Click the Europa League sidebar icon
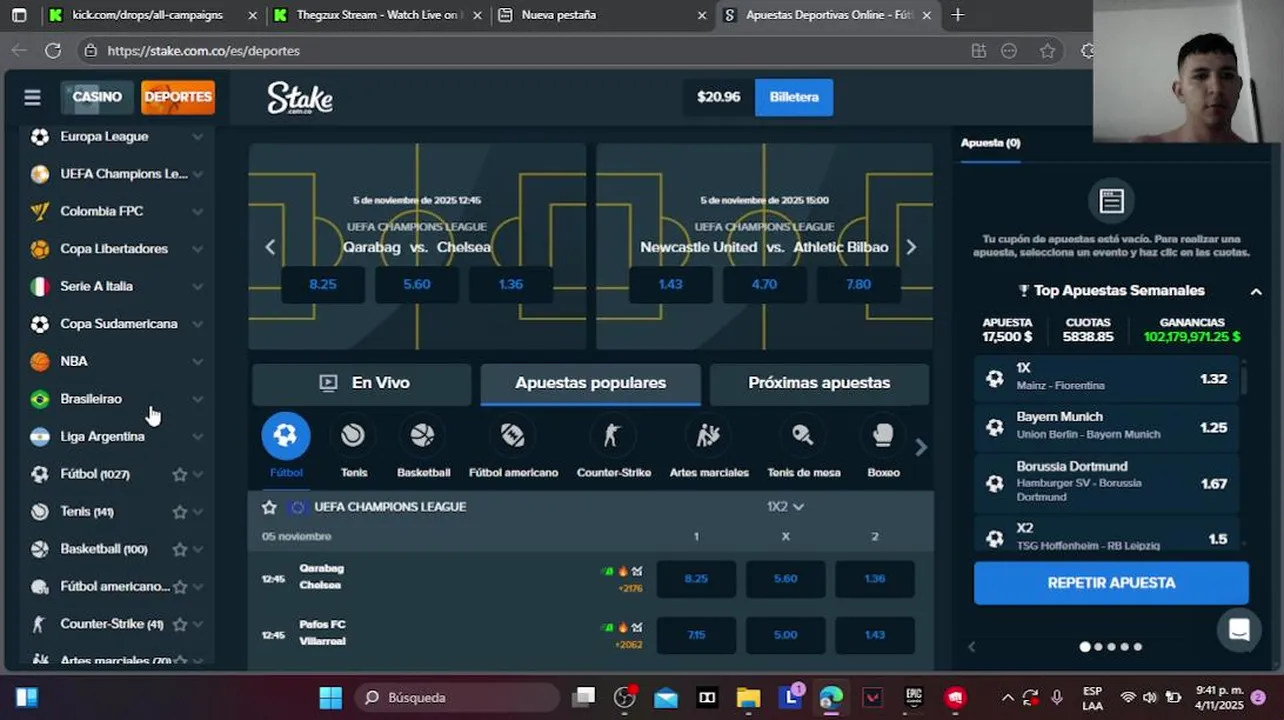The height and width of the screenshot is (720, 1284). click(x=39, y=136)
